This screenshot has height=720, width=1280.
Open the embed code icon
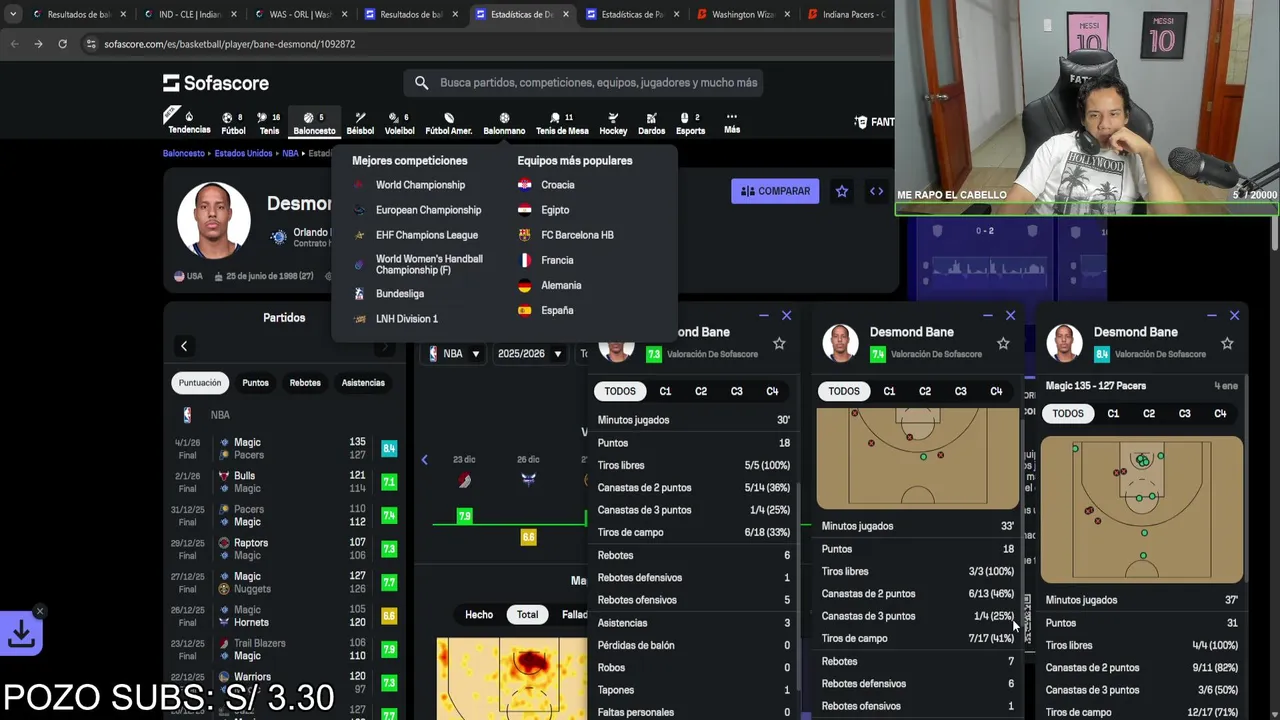click(x=876, y=191)
